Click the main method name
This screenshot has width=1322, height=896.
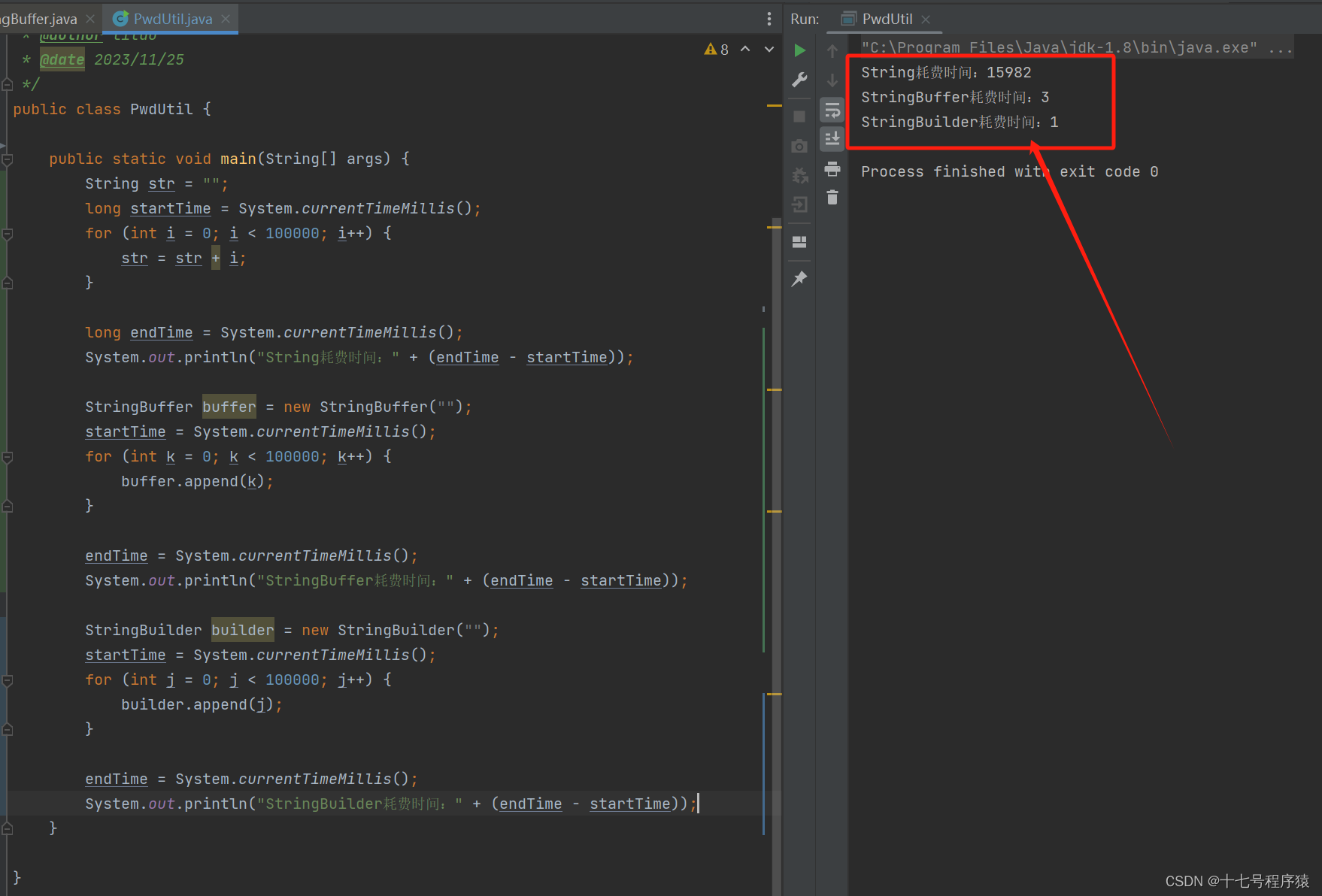tap(238, 159)
